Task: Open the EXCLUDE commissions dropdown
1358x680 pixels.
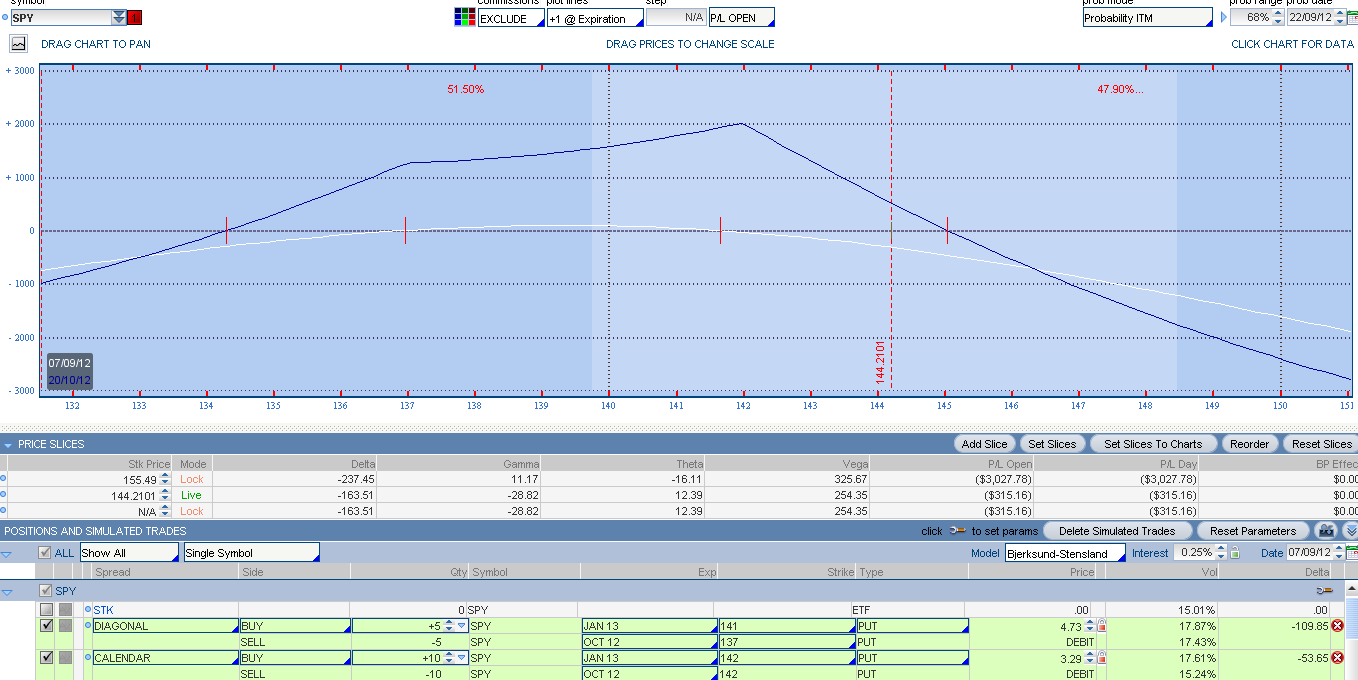Action: pyautogui.click(x=511, y=18)
